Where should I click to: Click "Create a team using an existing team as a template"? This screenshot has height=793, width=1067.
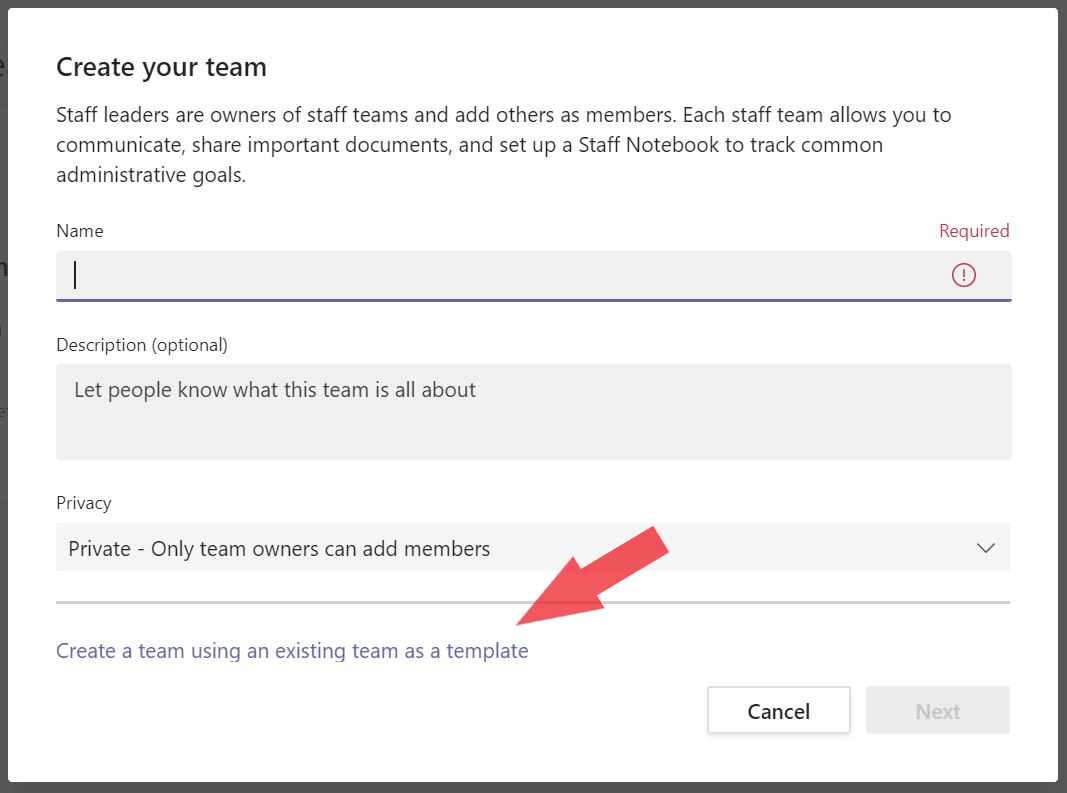click(x=292, y=650)
